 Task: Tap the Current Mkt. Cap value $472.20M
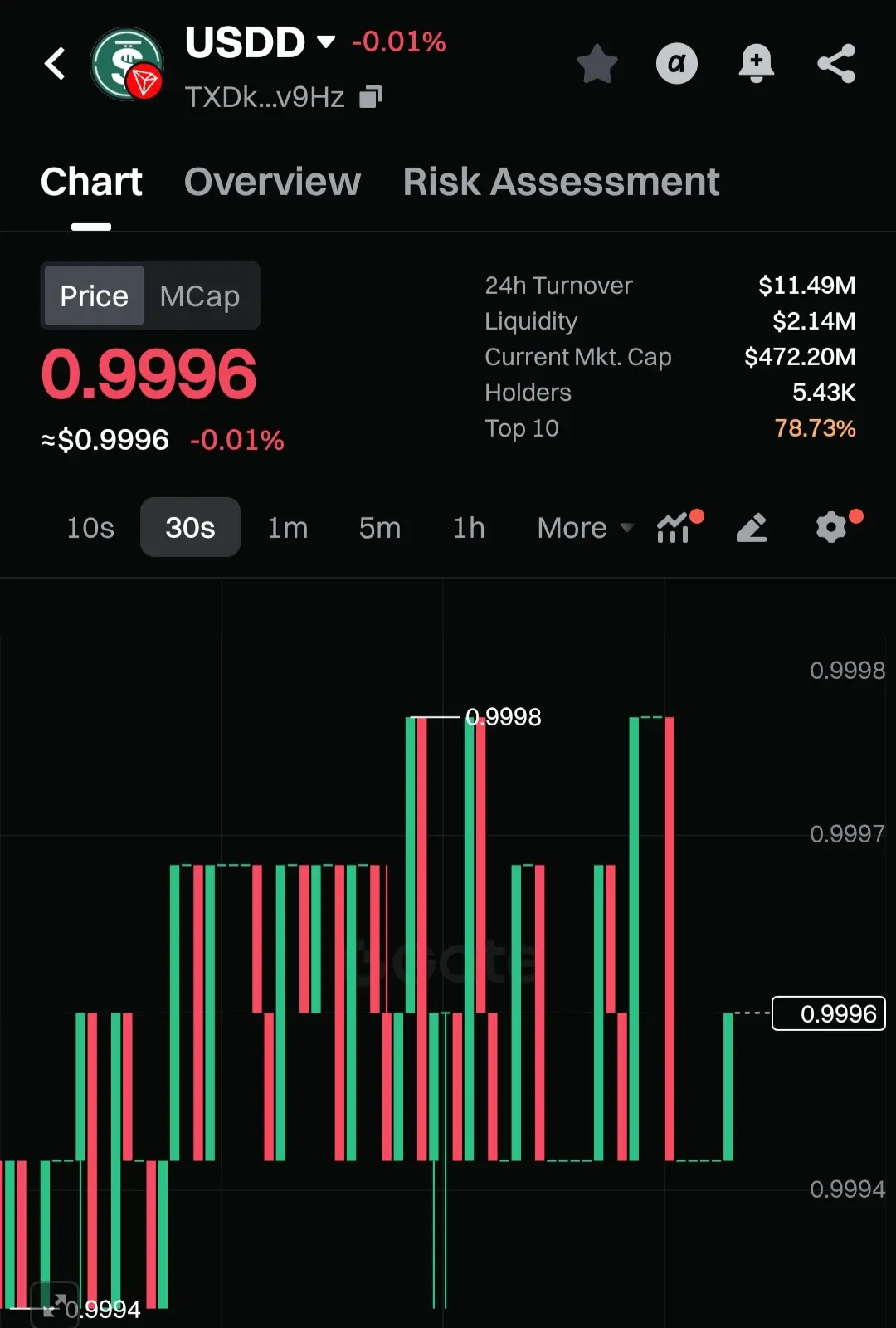800,357
